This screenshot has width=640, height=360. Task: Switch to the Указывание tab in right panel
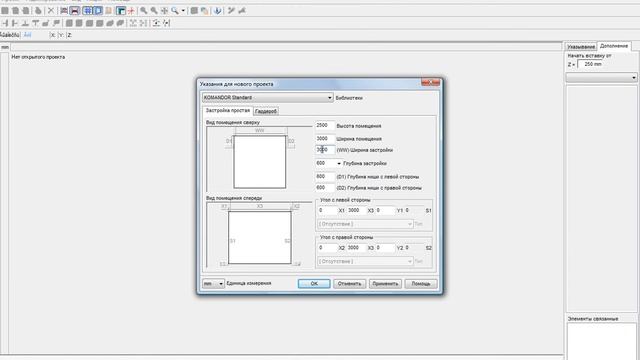(581, 47)
